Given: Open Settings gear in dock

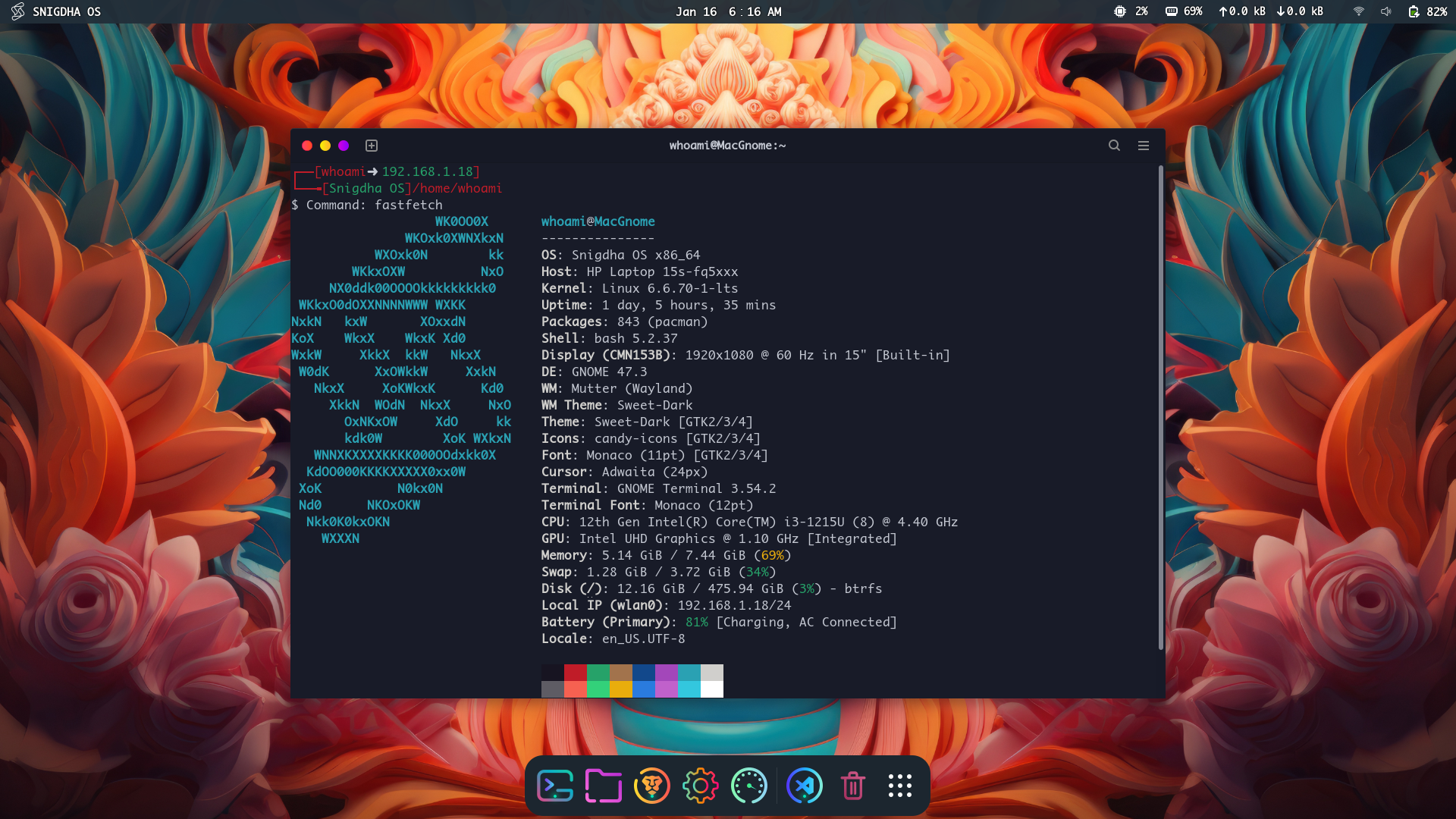Looking at the screenshot, I should (x=701, y=786).
